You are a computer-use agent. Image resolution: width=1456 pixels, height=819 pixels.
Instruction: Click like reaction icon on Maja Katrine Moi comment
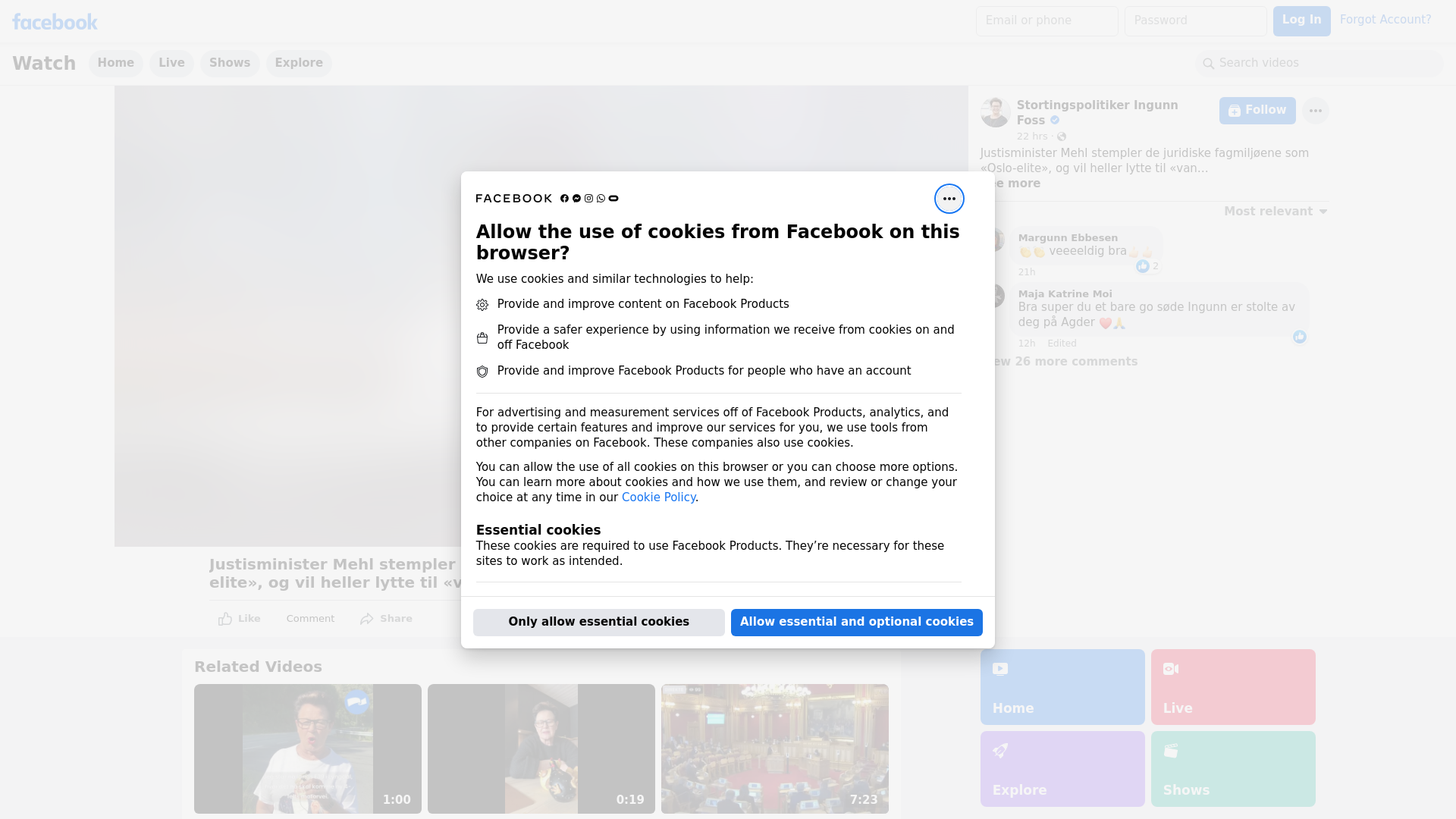(x=1300, y=337)
